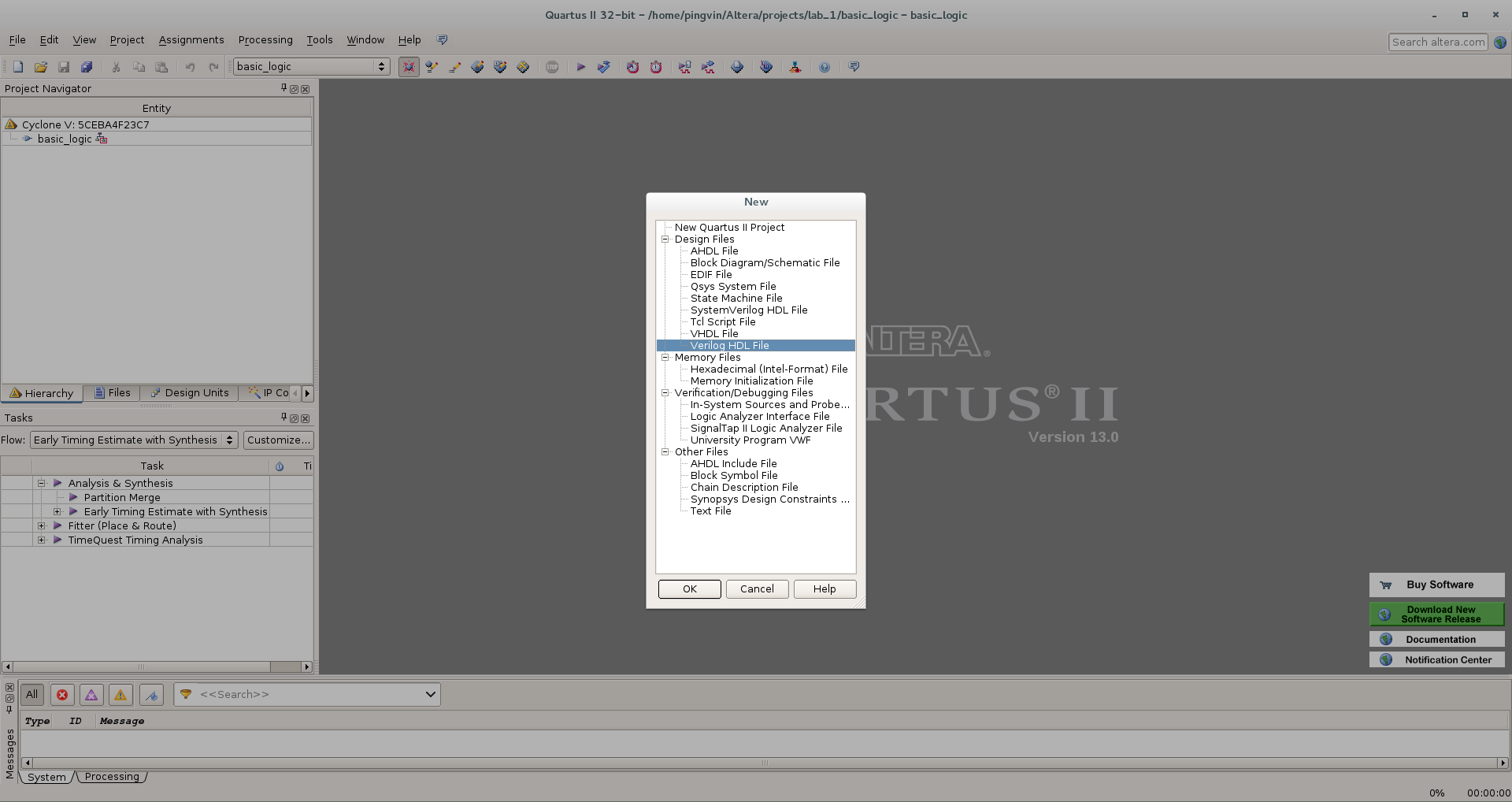Click the Customize... button in Tasks
Image resolution: width=1512 pixels, height=802 pixels.
tap(279, 440)
